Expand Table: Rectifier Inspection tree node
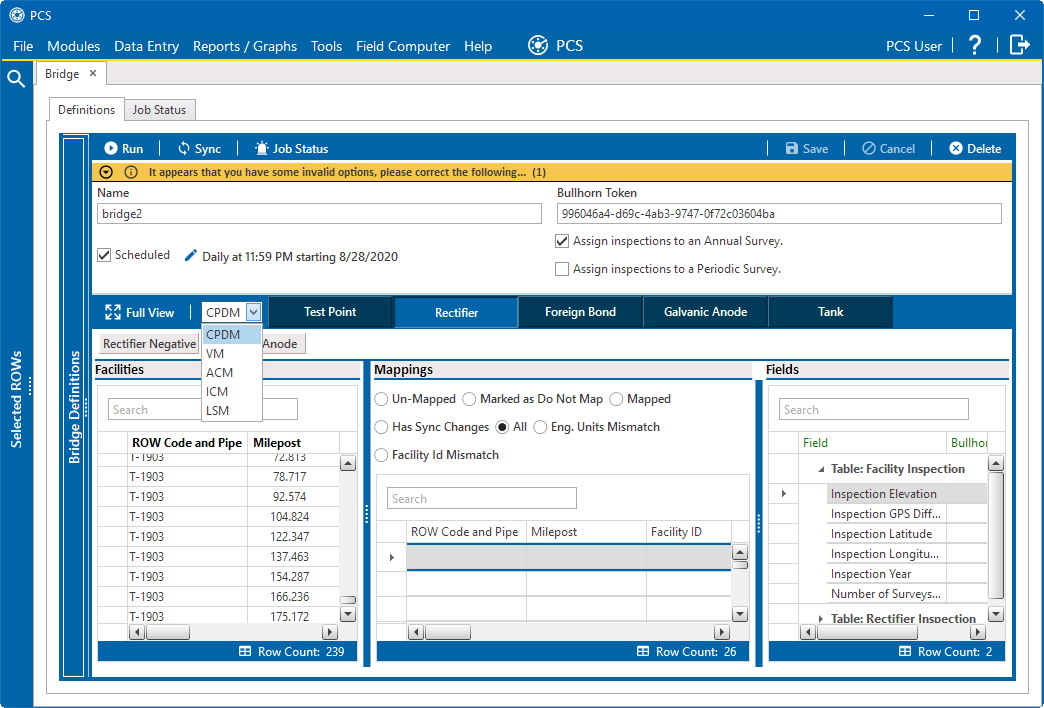The height and width of the screenshot is (708, 1044). 820,619
